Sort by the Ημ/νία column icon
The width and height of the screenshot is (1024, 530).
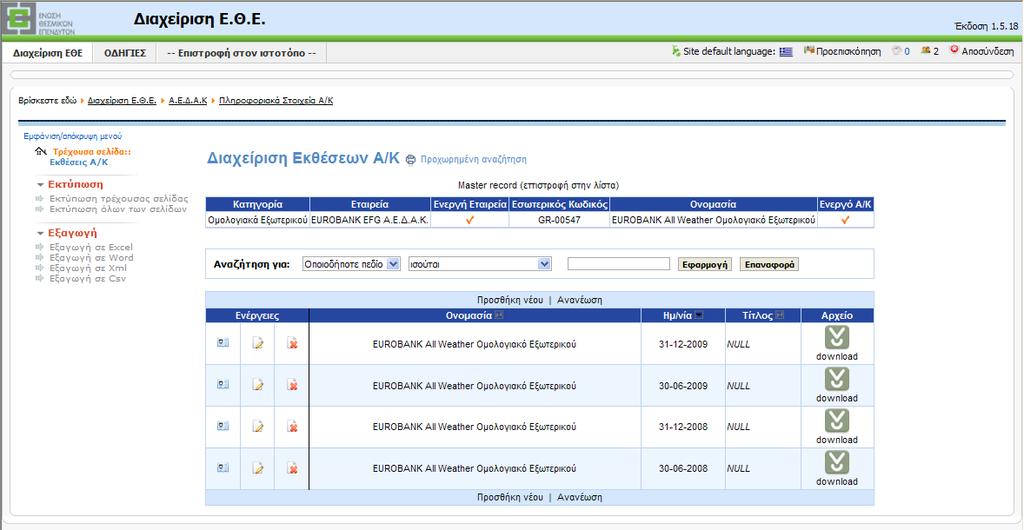coord(699,316)
